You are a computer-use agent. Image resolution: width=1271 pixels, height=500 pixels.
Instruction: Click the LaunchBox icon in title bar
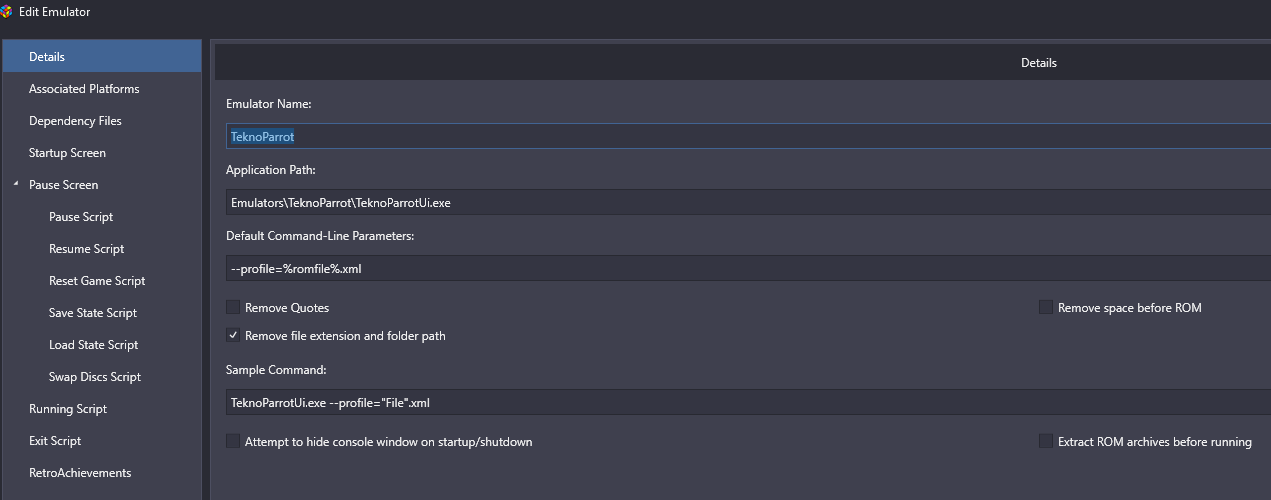pyautogui.click(x=8, y=11)
